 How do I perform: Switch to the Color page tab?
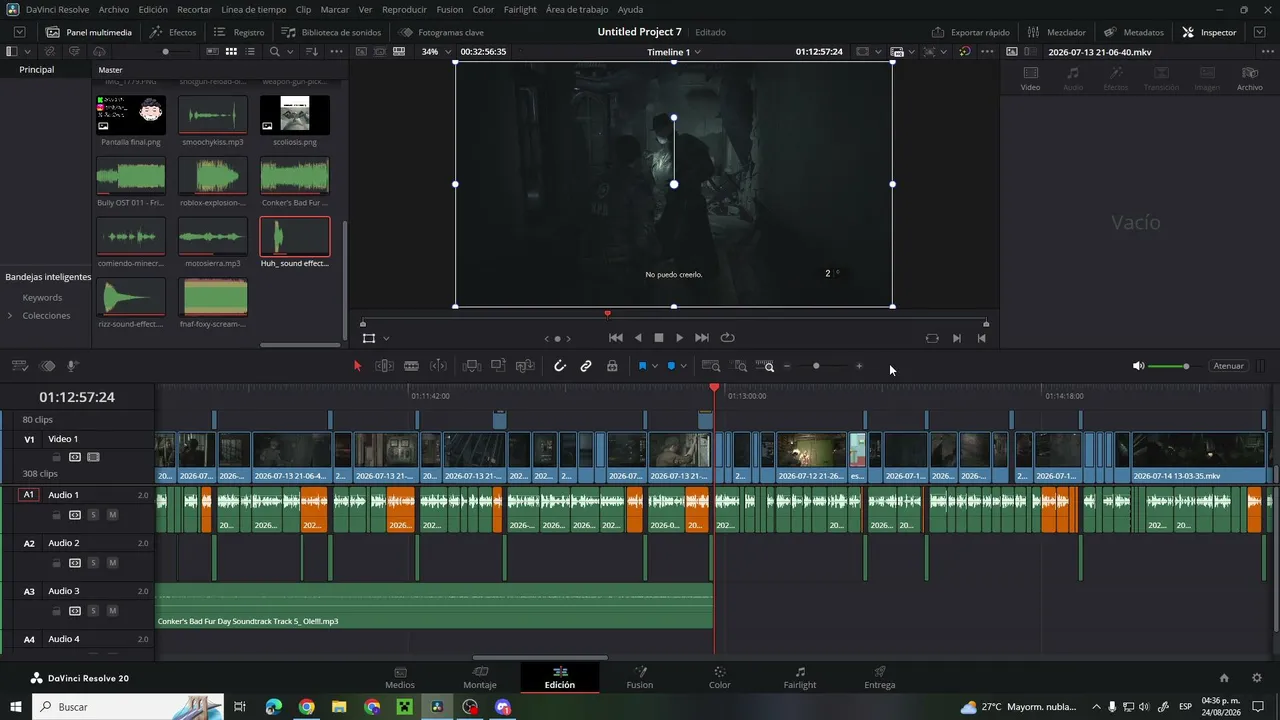pyautogui.click(x=720, y=677)
